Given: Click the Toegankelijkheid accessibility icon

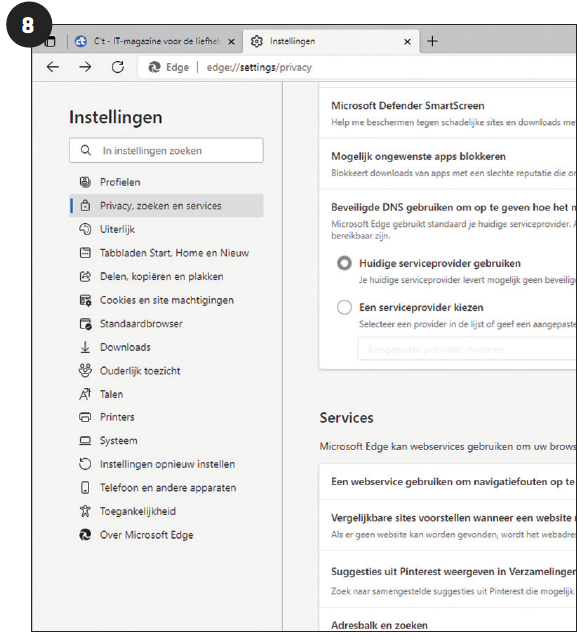Looking at the screenshot, I should coord(85,511).
